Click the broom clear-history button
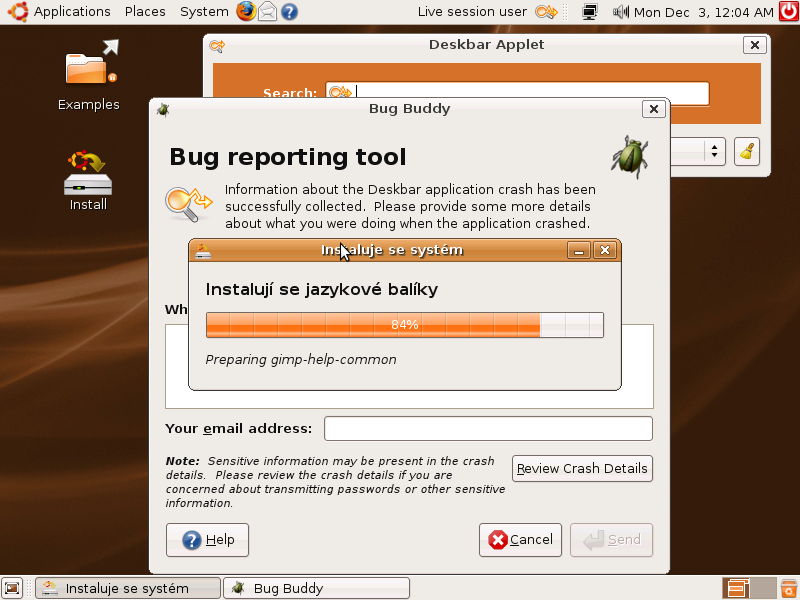This screenshot has width=800, height=600. 746,152
